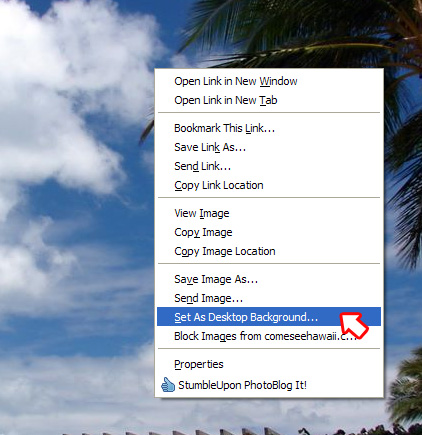Open Properties from the context menu

269,364
